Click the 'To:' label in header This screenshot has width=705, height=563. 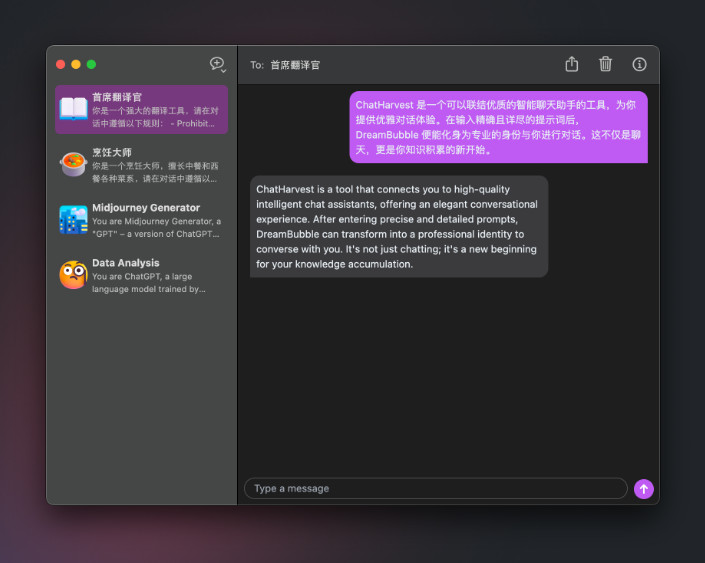[x=257, y=65]
